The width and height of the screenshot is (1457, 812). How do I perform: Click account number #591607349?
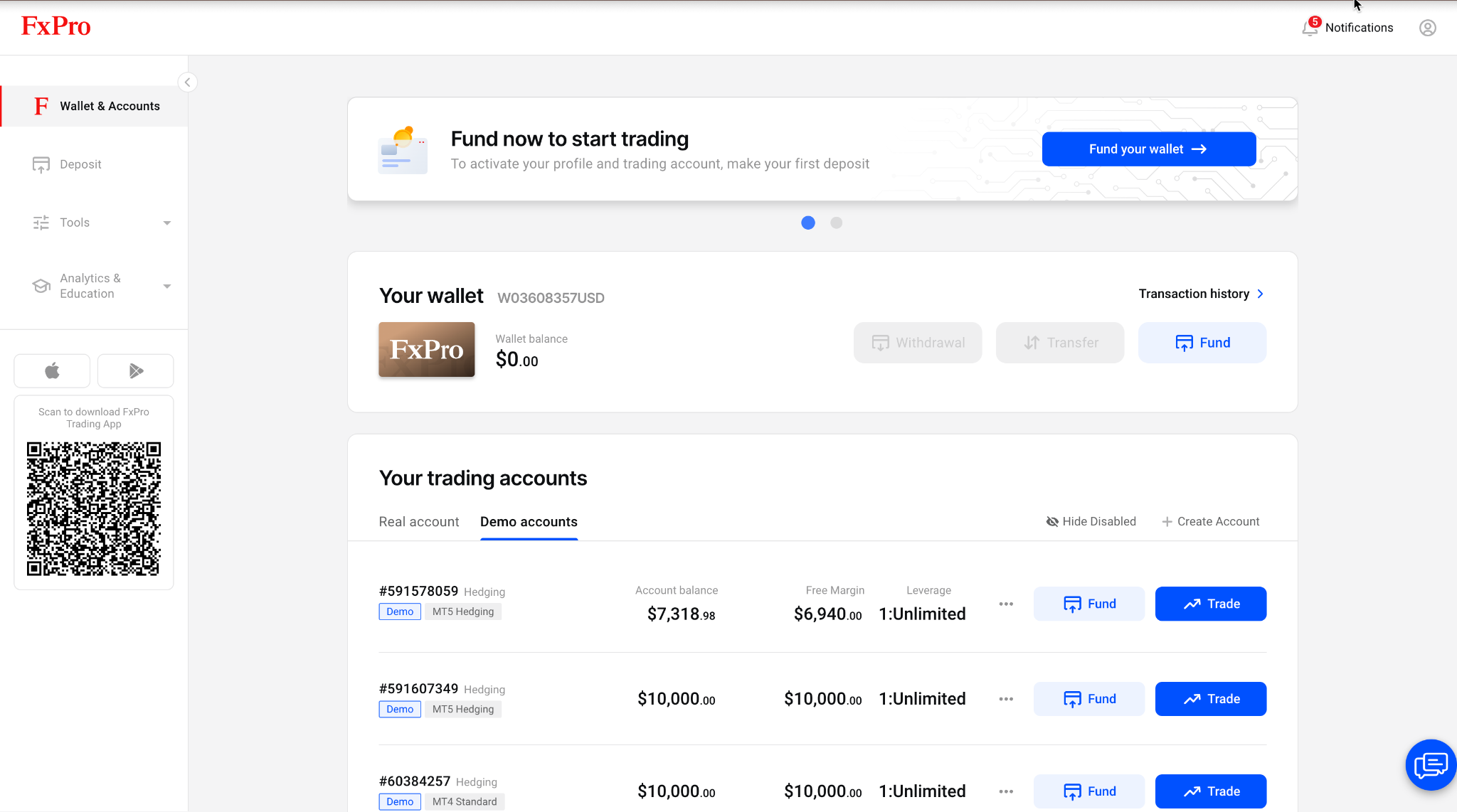click(418, 688)
